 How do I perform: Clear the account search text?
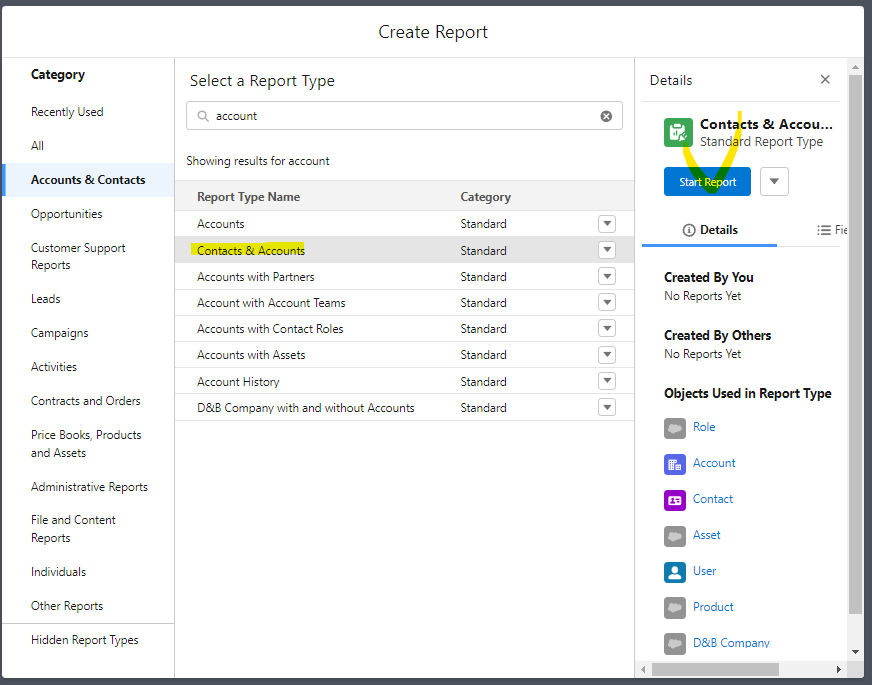(x=606, y=116)
